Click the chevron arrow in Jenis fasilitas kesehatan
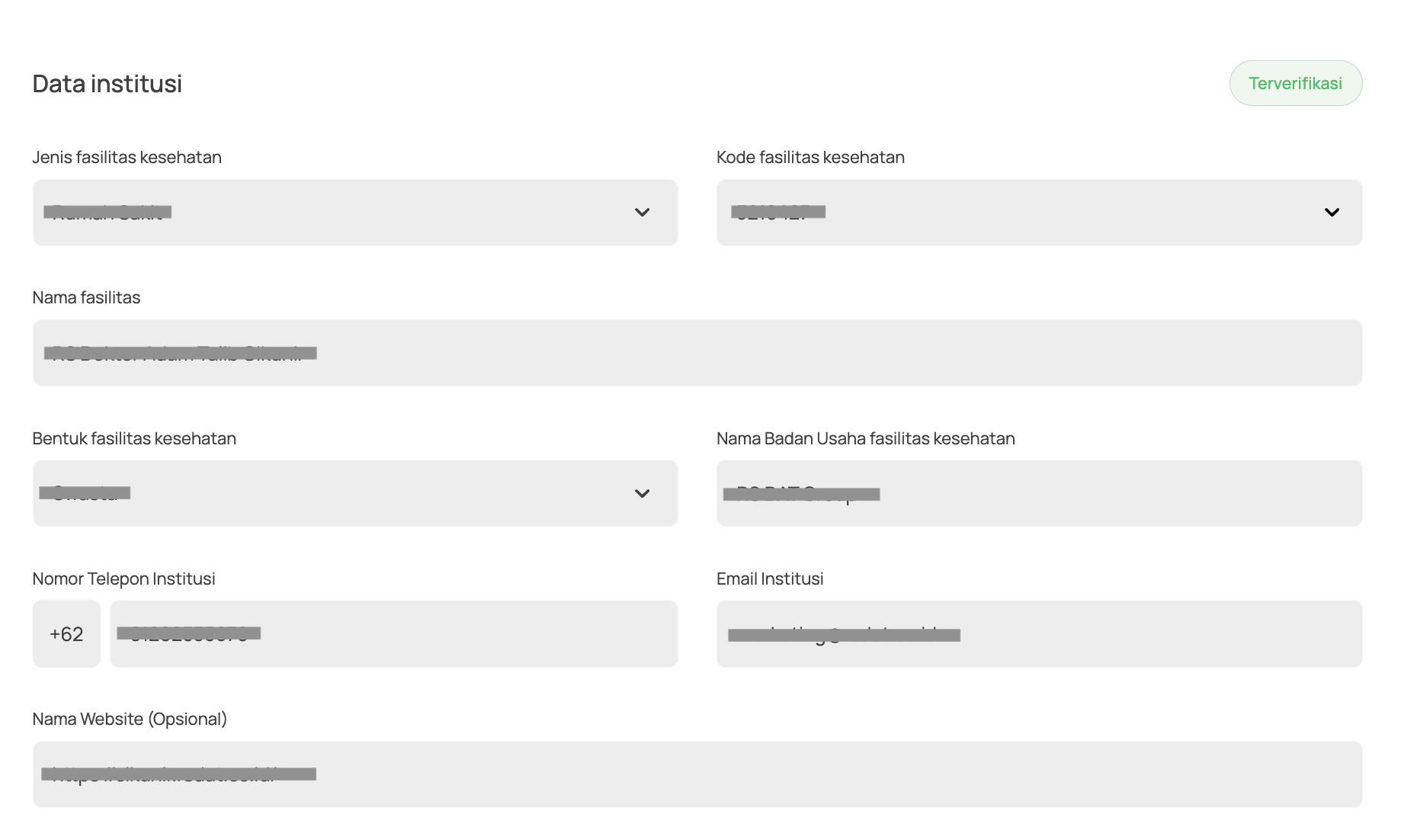The width and height of the screenshot is (1401, 840). [x=642, y=213]
